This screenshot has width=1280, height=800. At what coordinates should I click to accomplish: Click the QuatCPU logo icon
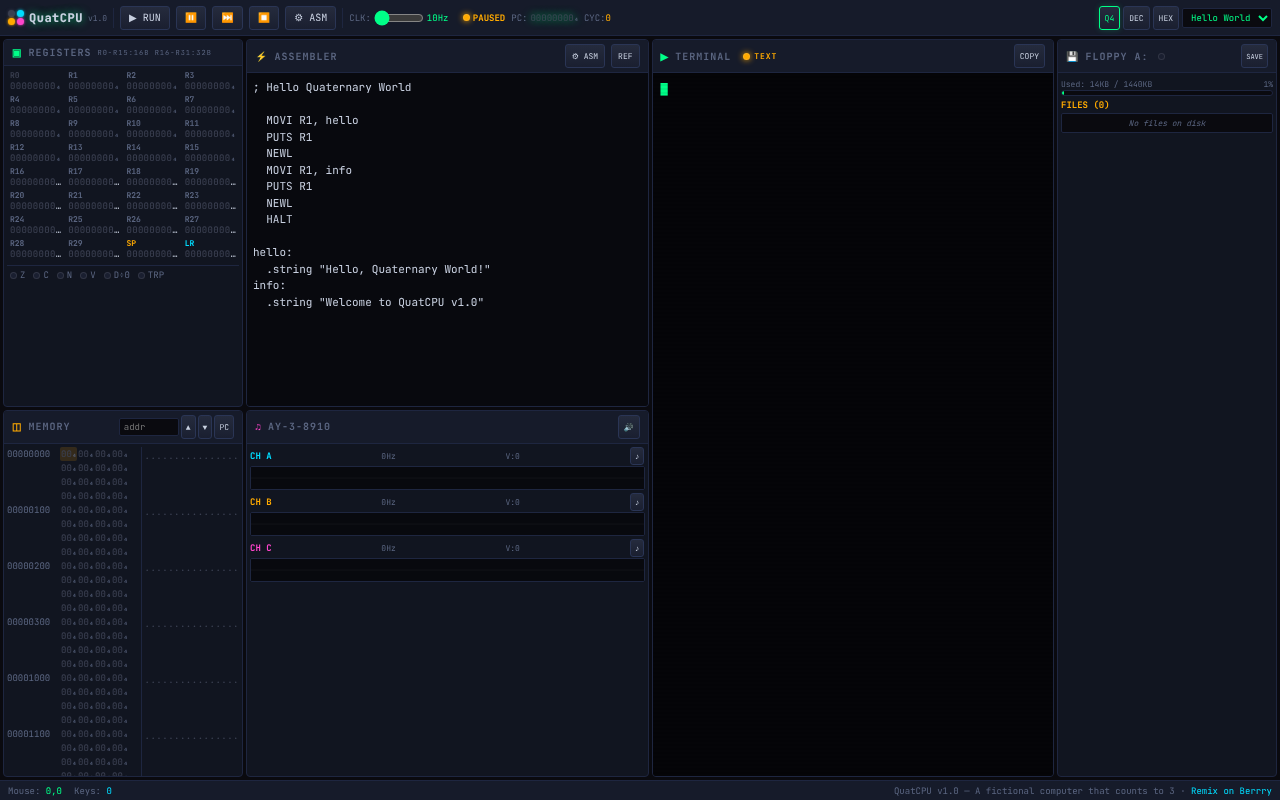tap(16, 18)
